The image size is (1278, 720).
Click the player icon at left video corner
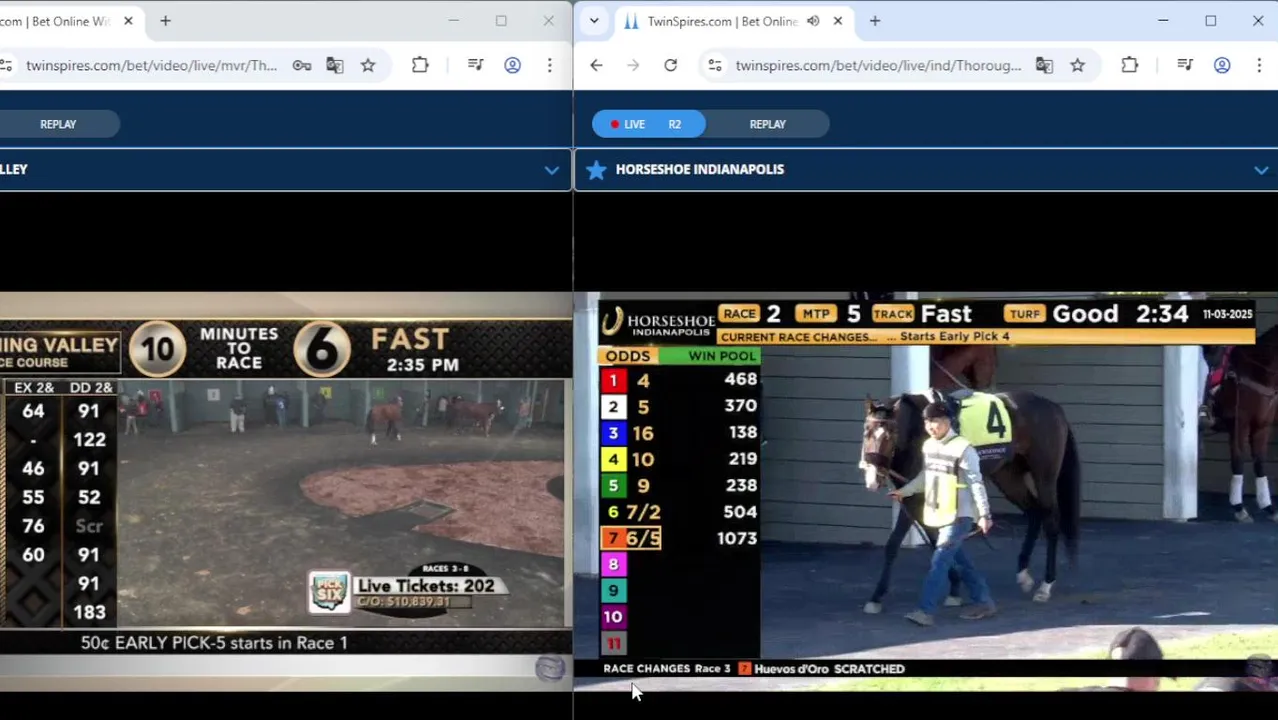point(550,668)
